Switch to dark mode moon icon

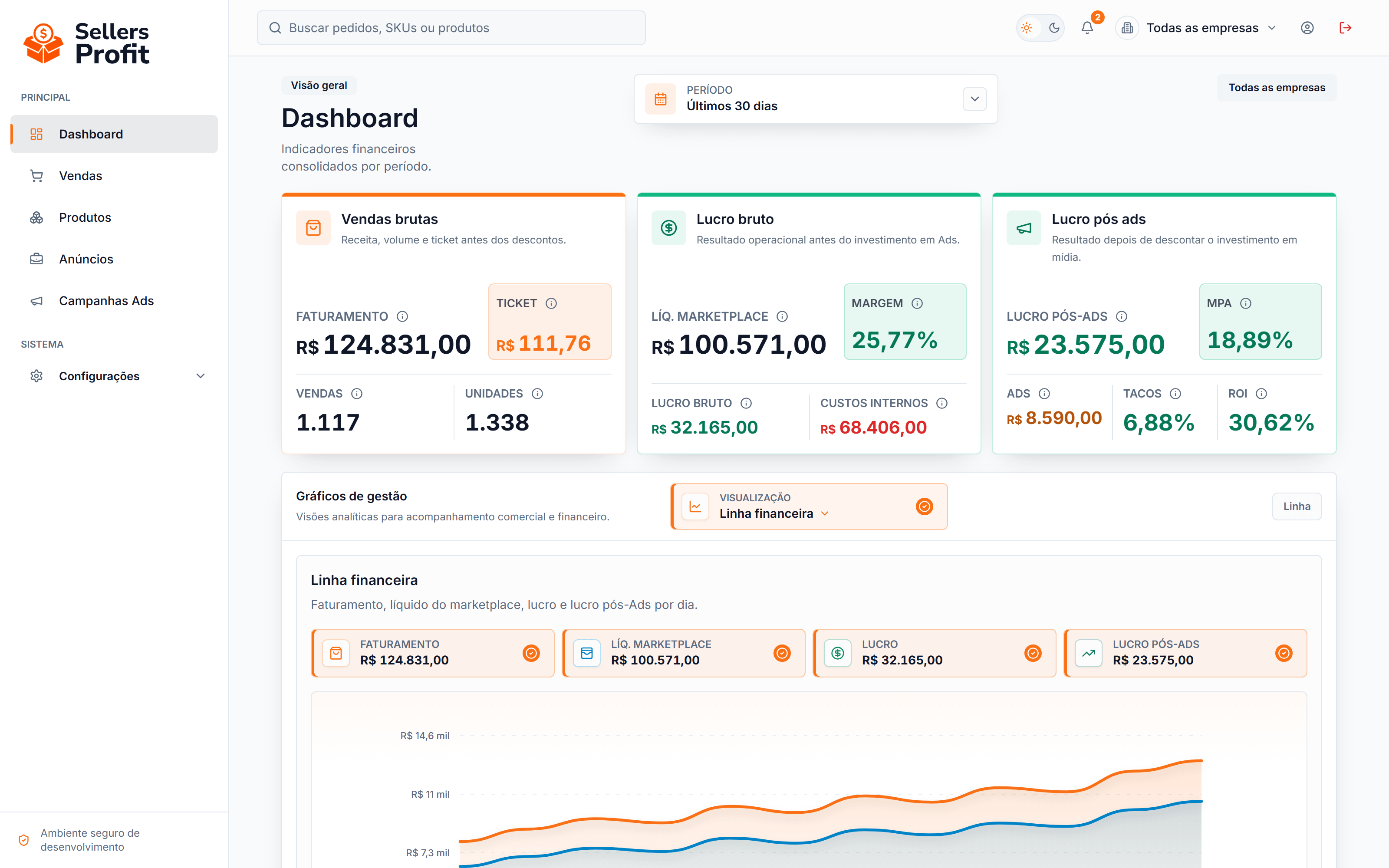pos(1054,27)
